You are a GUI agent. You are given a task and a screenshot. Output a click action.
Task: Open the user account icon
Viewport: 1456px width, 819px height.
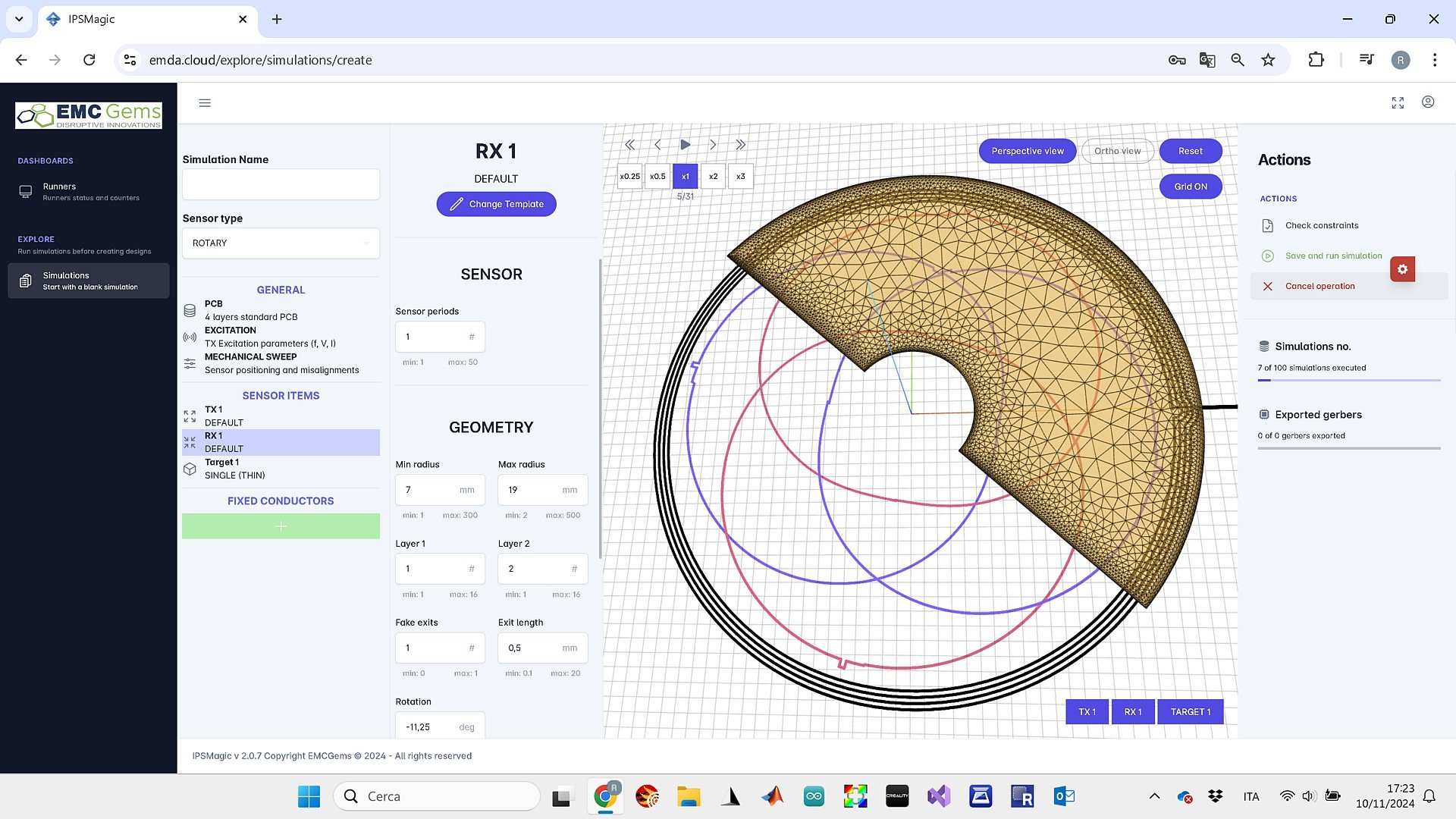[x=1428, y=102]
